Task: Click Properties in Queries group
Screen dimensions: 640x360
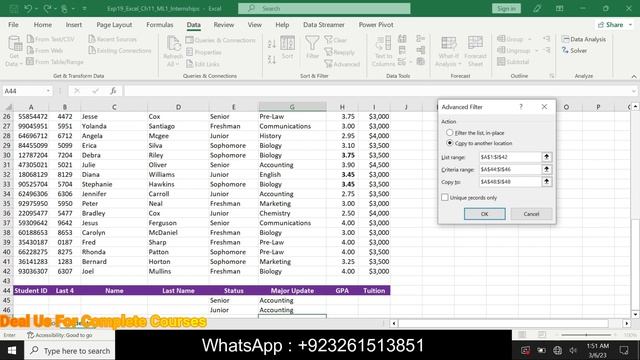Action: click(x=204, y=52)
